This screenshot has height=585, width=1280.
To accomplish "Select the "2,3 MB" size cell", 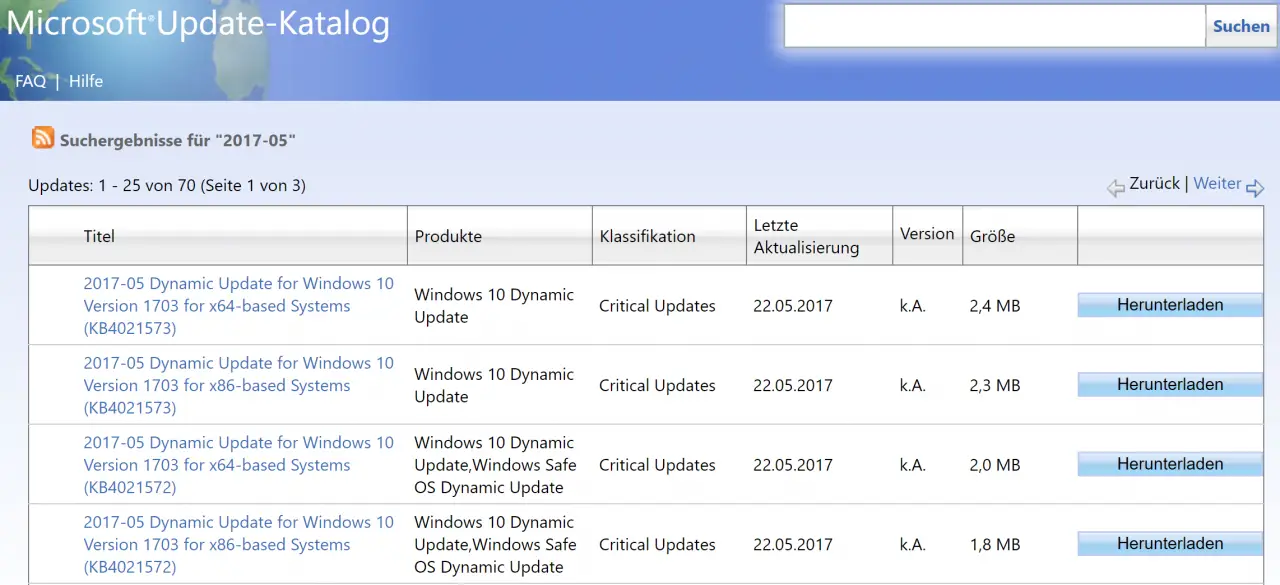I will click(x=995, y=385).
